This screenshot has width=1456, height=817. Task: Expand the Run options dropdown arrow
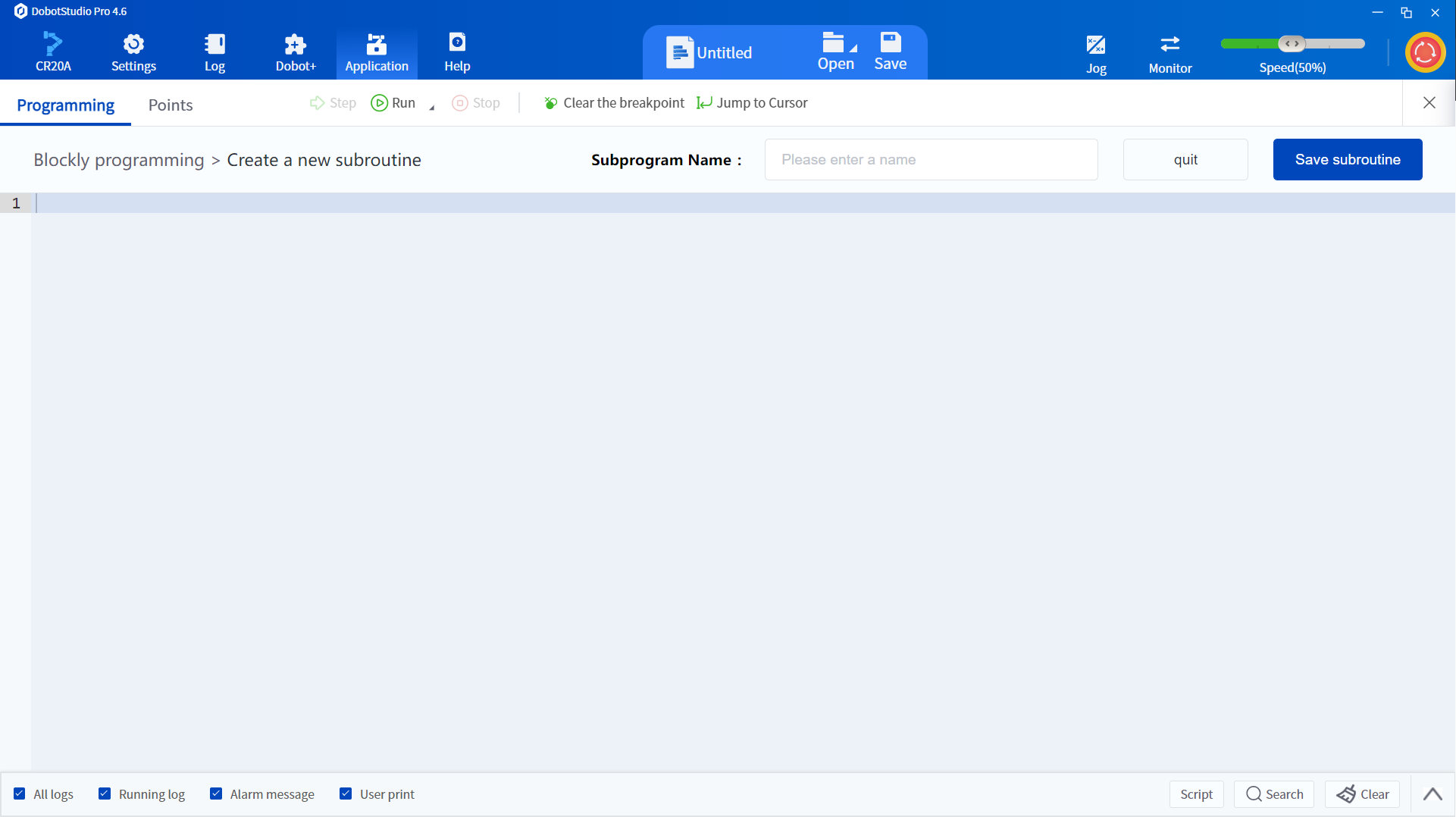432,108
